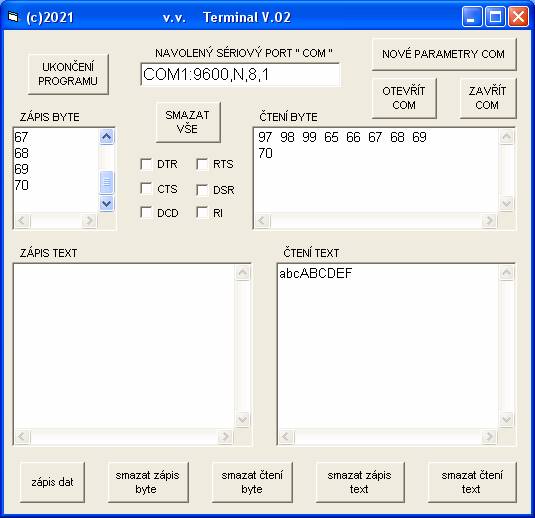
Task: Click smazat čtení text button
Action: (472, 482)
